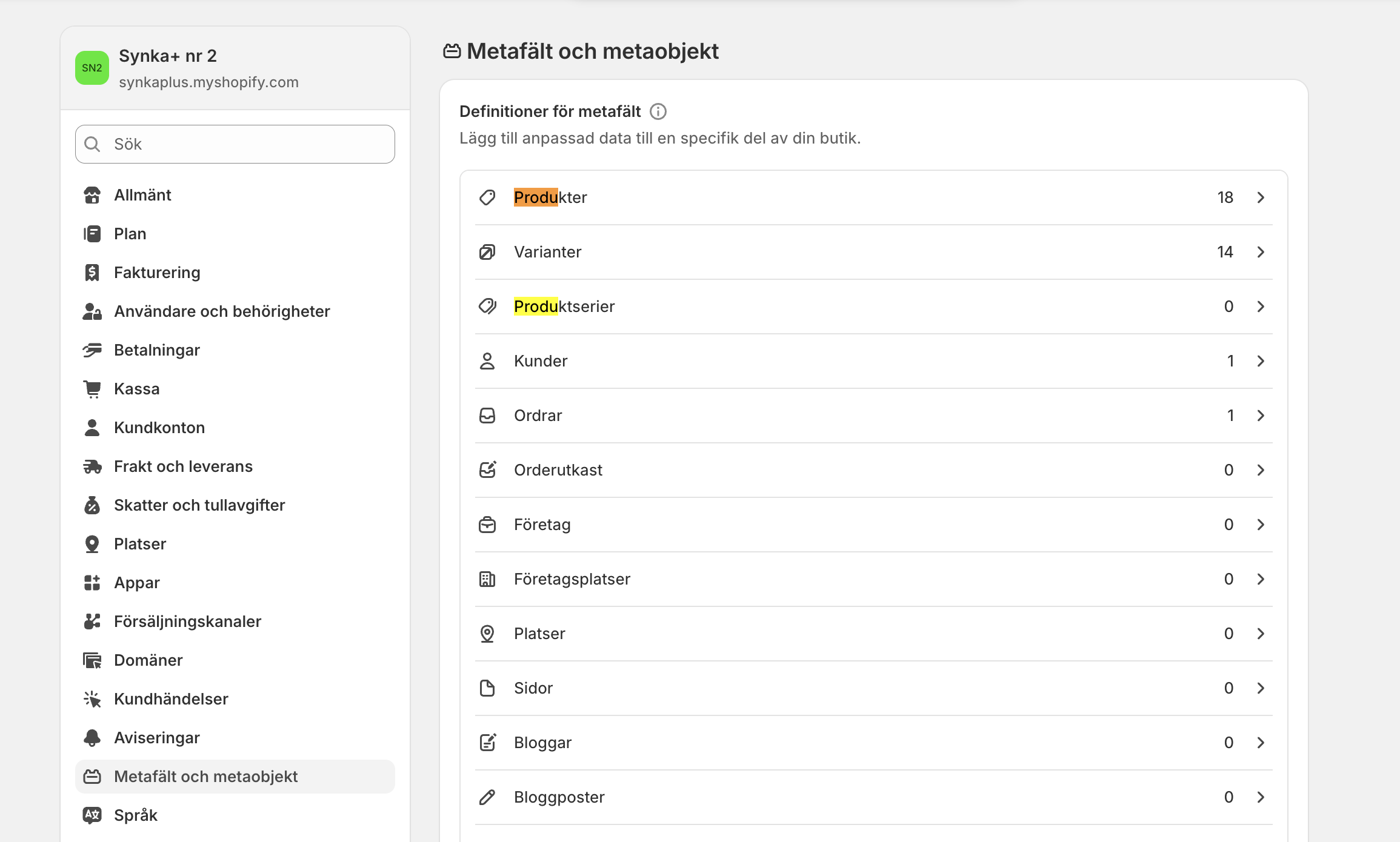This screenshot has width=1400, height=842.
Task: Click the chevron on the Ordrar row
Action: [1261, 416]
